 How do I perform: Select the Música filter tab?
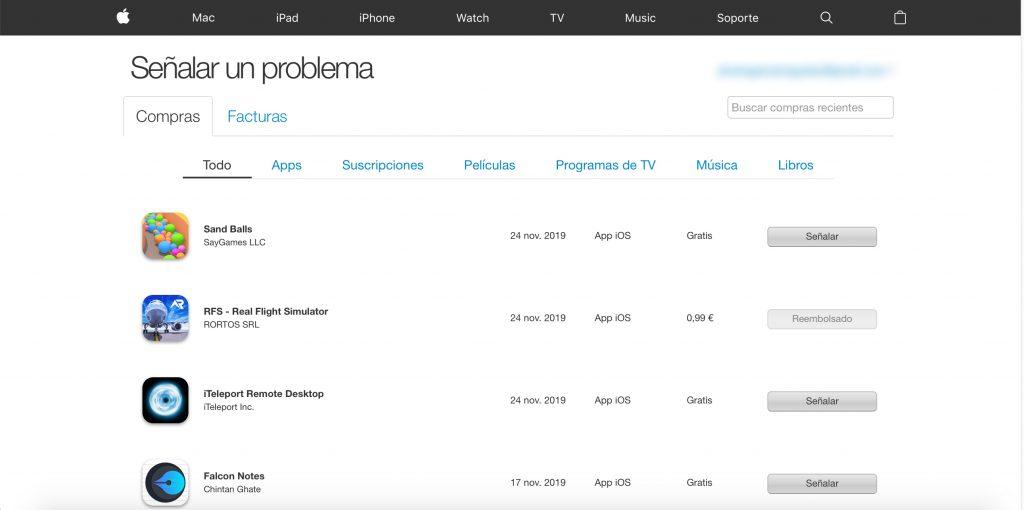pyautogui.click(x=716, y=165)
